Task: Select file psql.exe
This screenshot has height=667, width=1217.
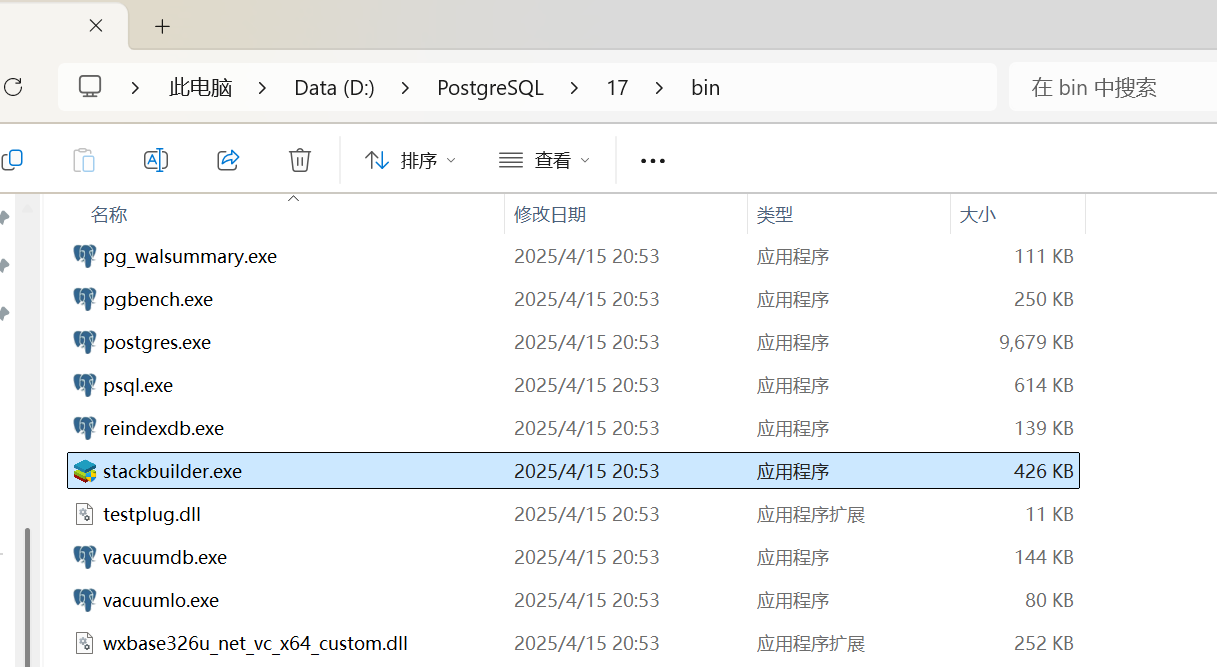Action: click(x=138, y=385)
